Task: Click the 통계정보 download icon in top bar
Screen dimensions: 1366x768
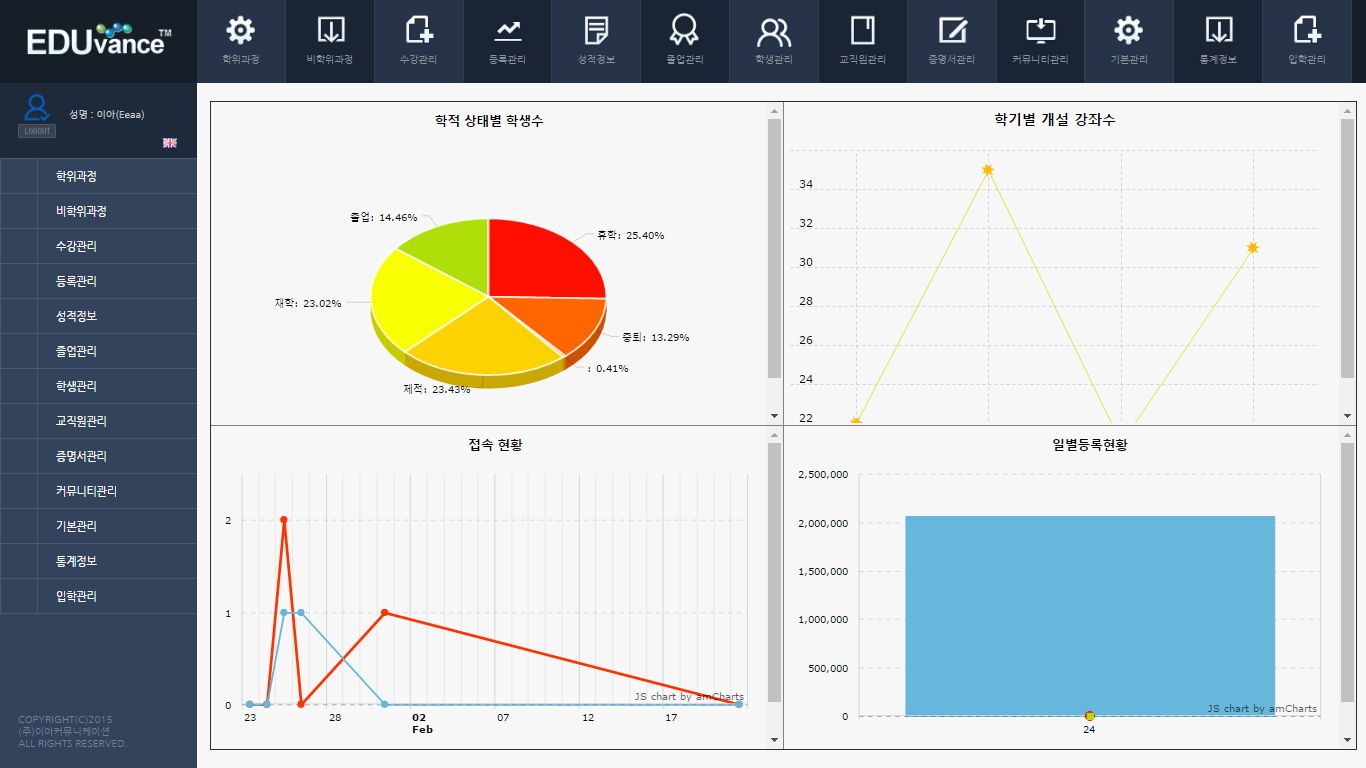Action: 1218,32
